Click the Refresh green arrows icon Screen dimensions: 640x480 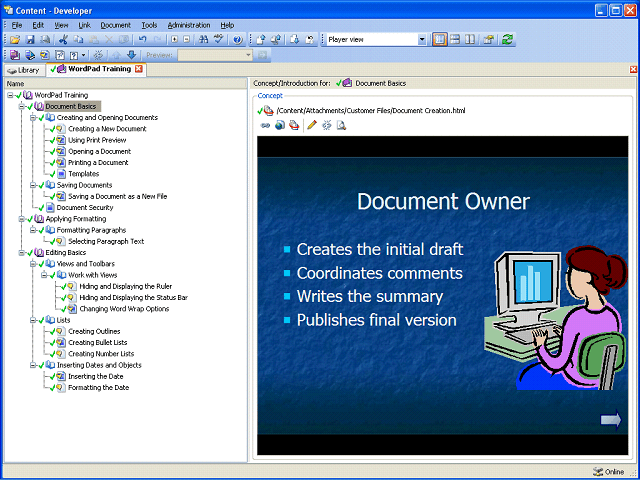[x=507, y=40]
